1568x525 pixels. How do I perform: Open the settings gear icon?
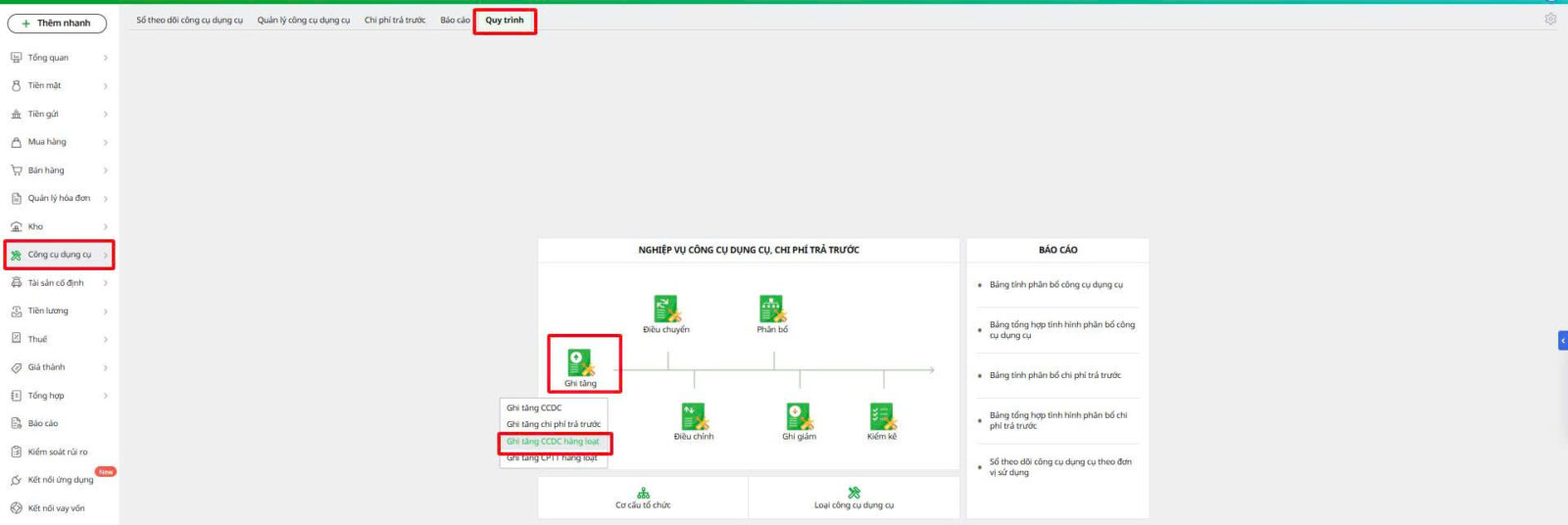(1550, 19)
